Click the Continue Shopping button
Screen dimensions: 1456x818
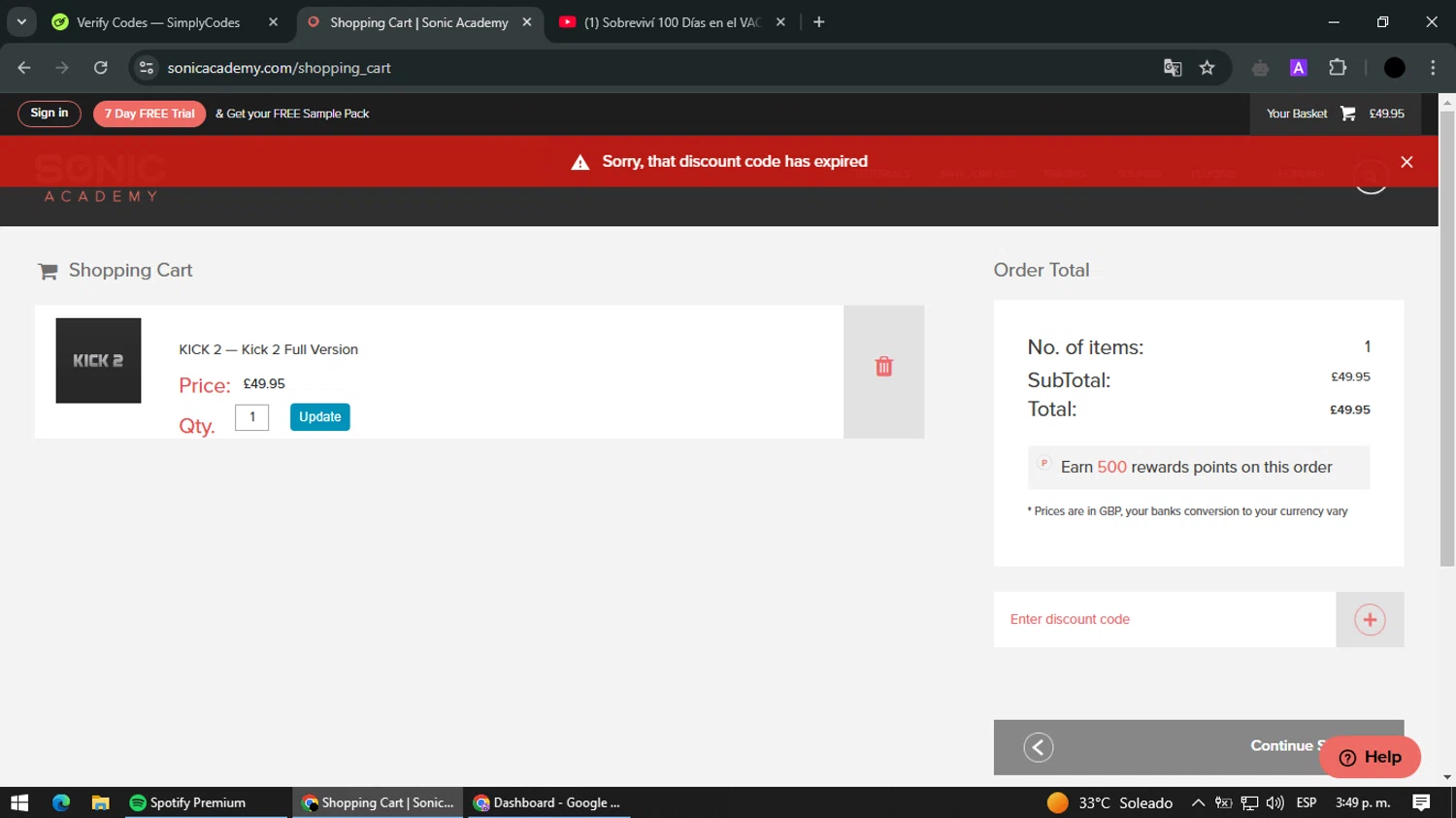tap(1199, 747)
